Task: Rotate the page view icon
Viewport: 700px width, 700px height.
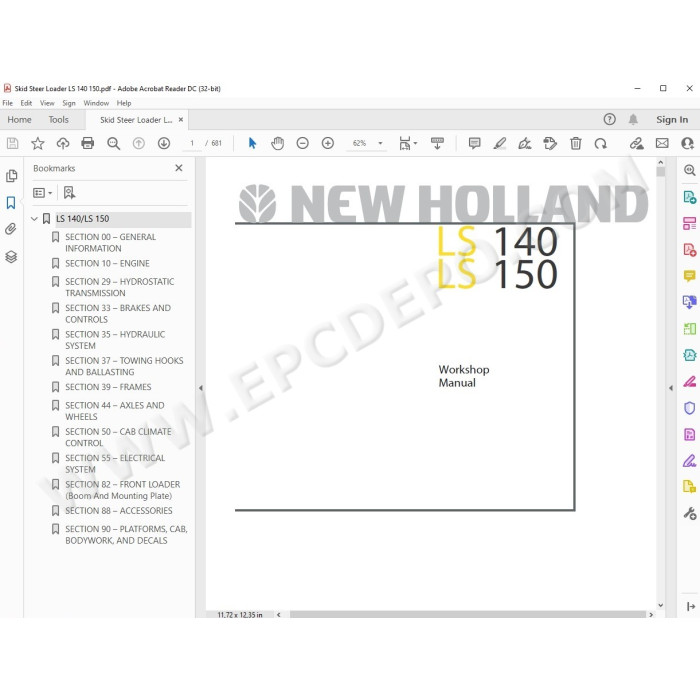Action: tap(600, 143)
